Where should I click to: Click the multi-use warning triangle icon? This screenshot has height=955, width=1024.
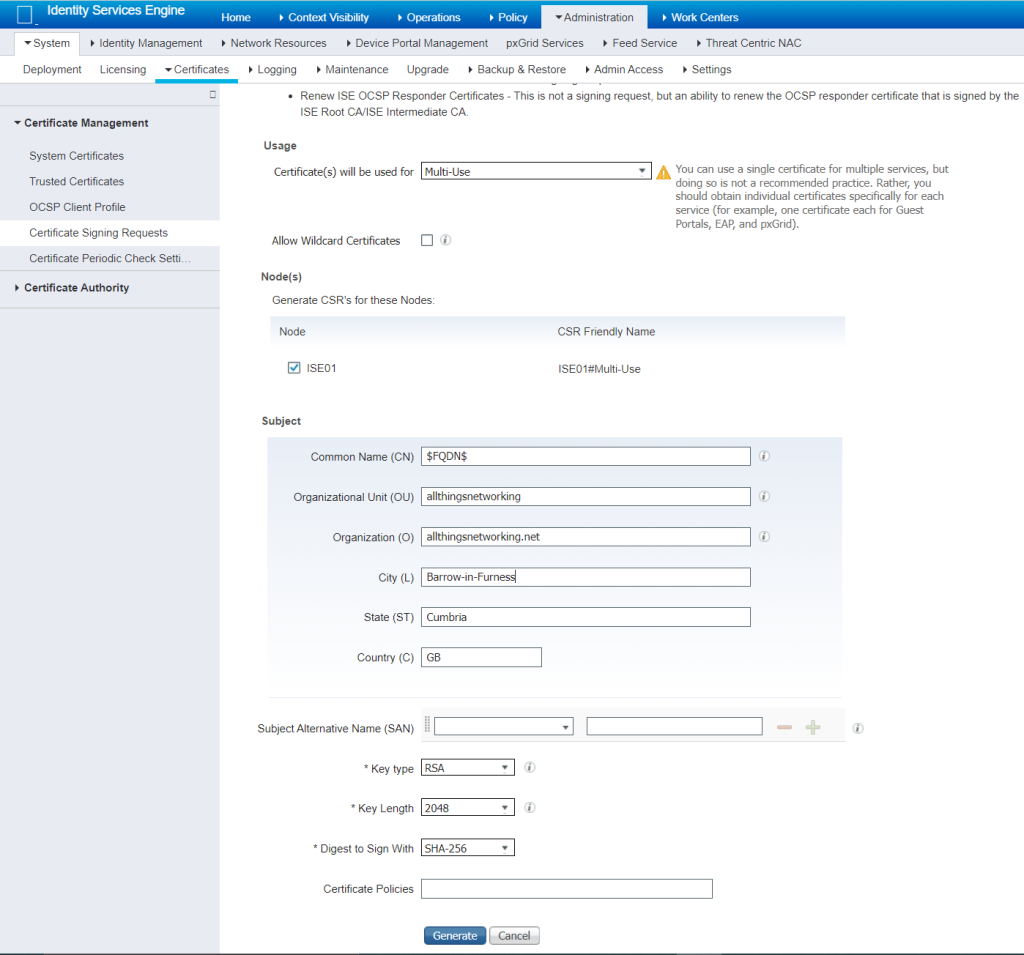coord(664,172)
